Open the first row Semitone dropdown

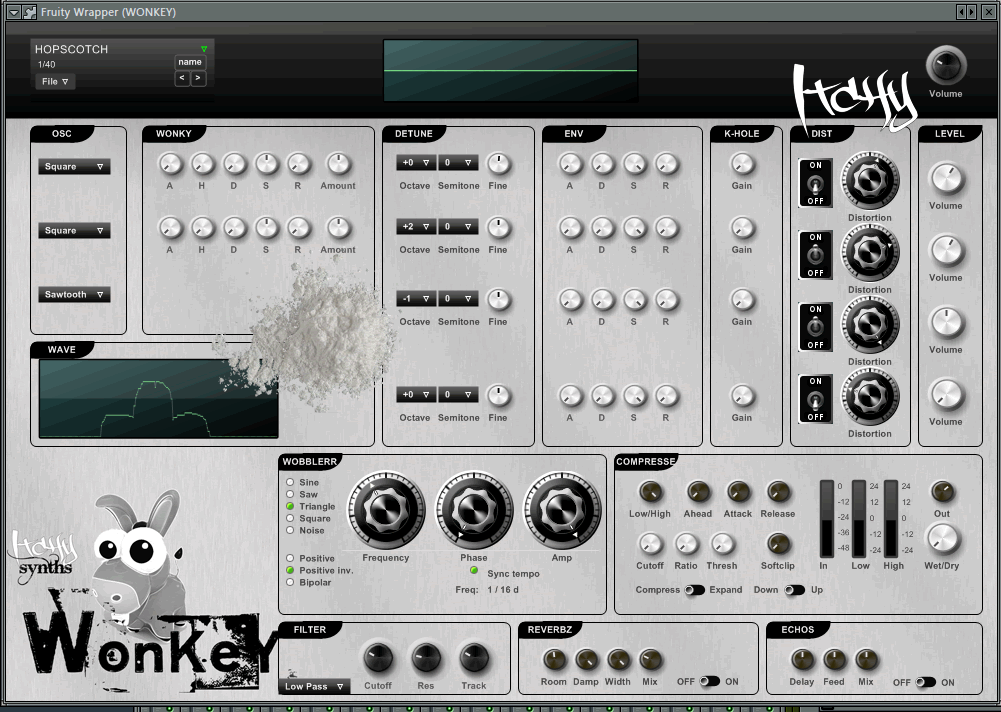pyautogui.click(x=458, y=163)
